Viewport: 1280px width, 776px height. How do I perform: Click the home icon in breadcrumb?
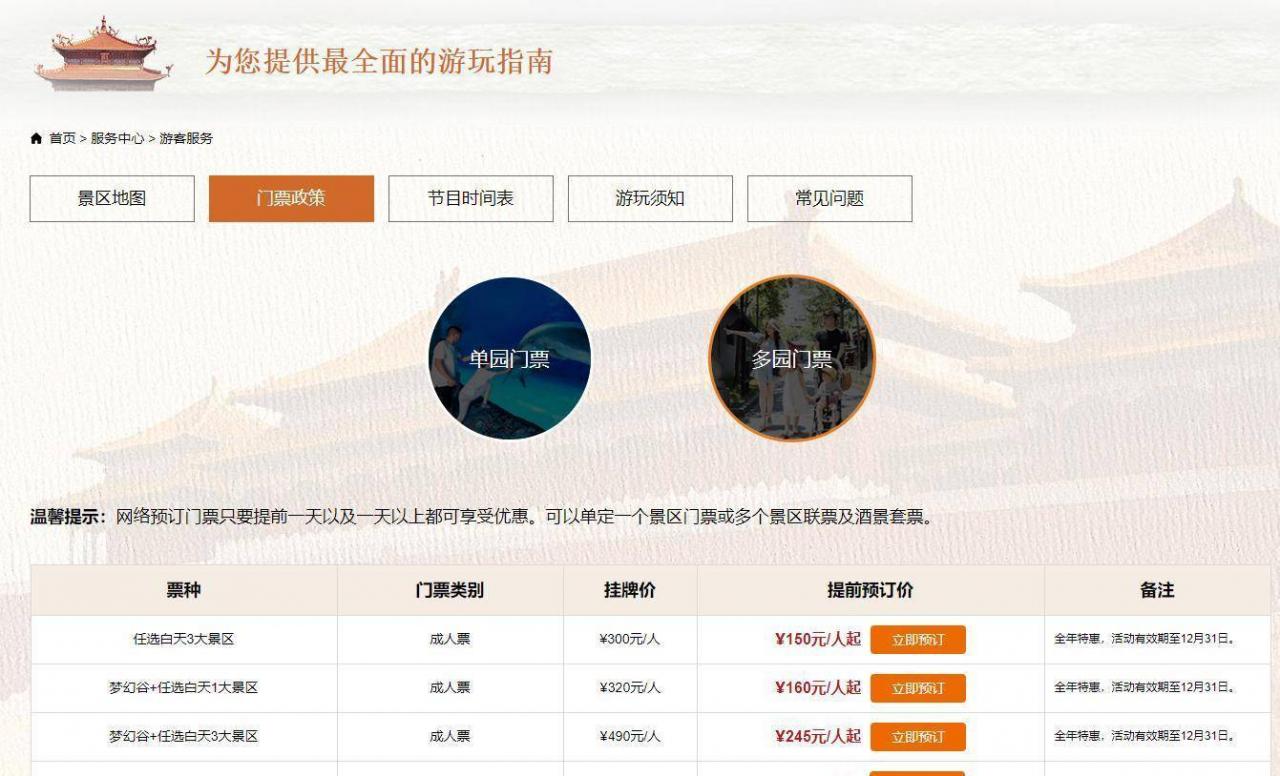[37, 138]
